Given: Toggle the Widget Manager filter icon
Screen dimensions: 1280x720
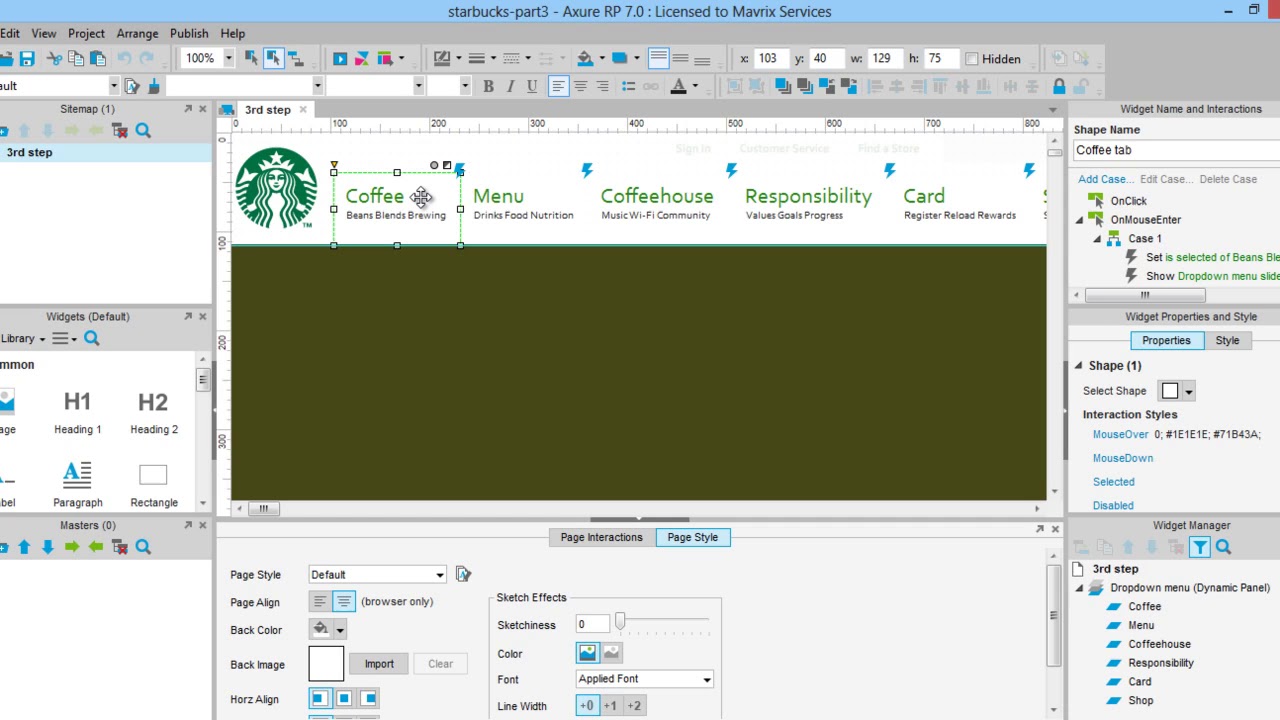Looking at the screenshot, I should pyautogui.click(x=1199, y=547).
